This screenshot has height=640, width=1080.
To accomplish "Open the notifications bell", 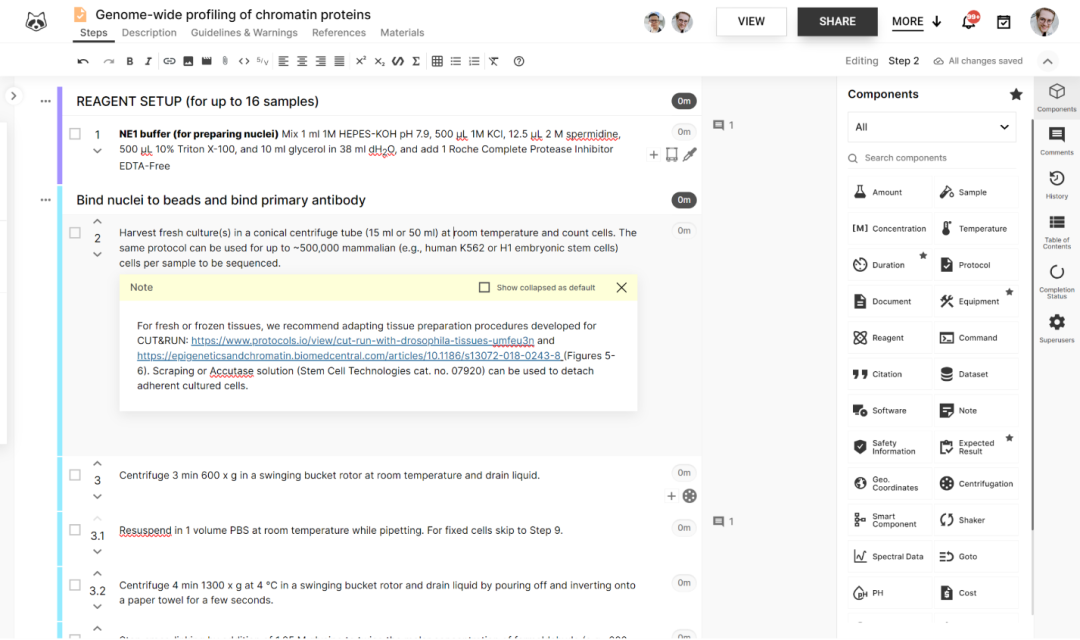I will [x=969, y=21].
